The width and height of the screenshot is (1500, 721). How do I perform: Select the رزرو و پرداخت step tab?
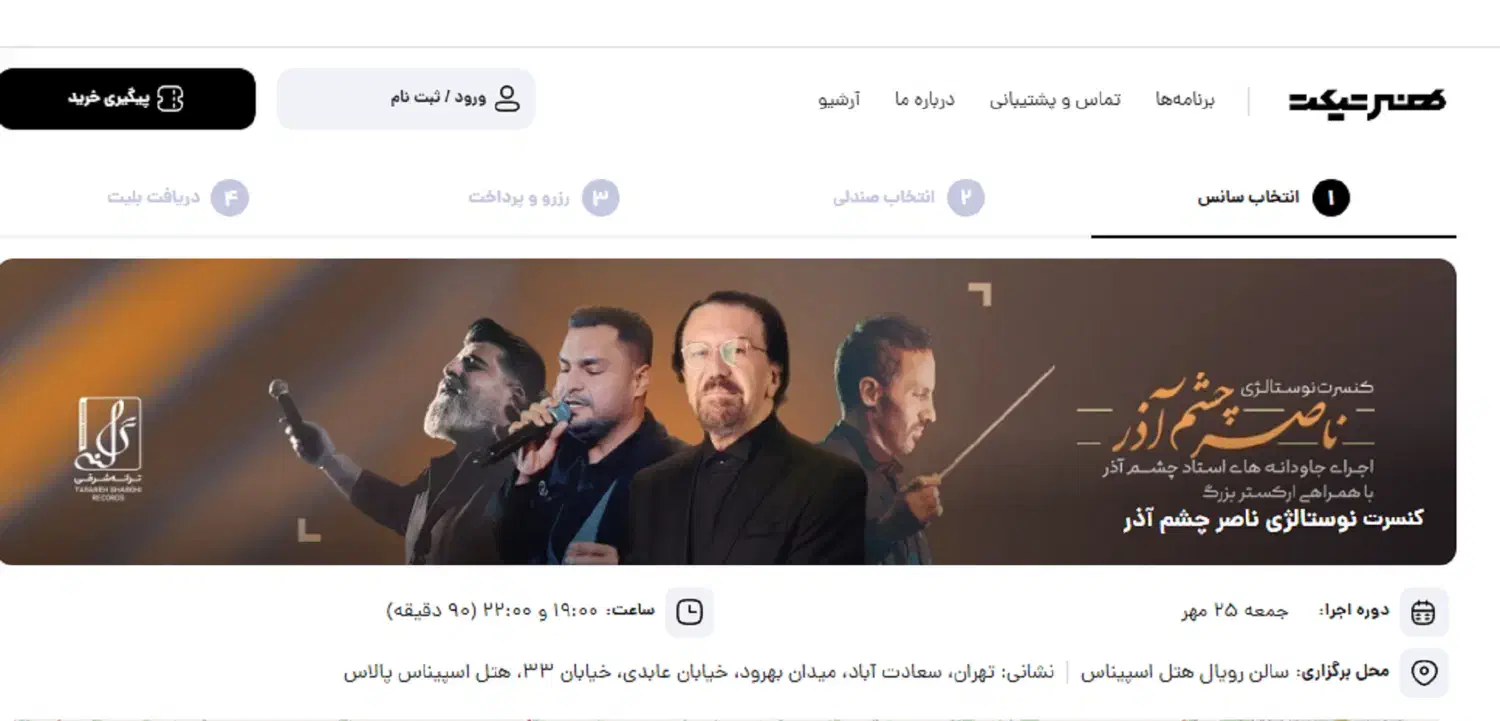click(x=544, y=199)
